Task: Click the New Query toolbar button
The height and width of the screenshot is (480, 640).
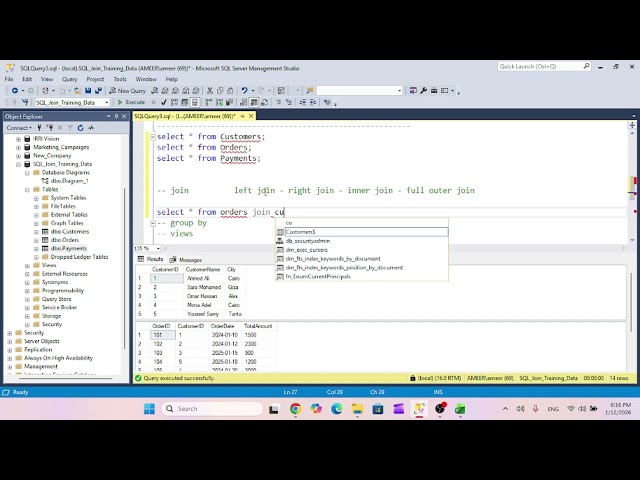Action: 127,91
